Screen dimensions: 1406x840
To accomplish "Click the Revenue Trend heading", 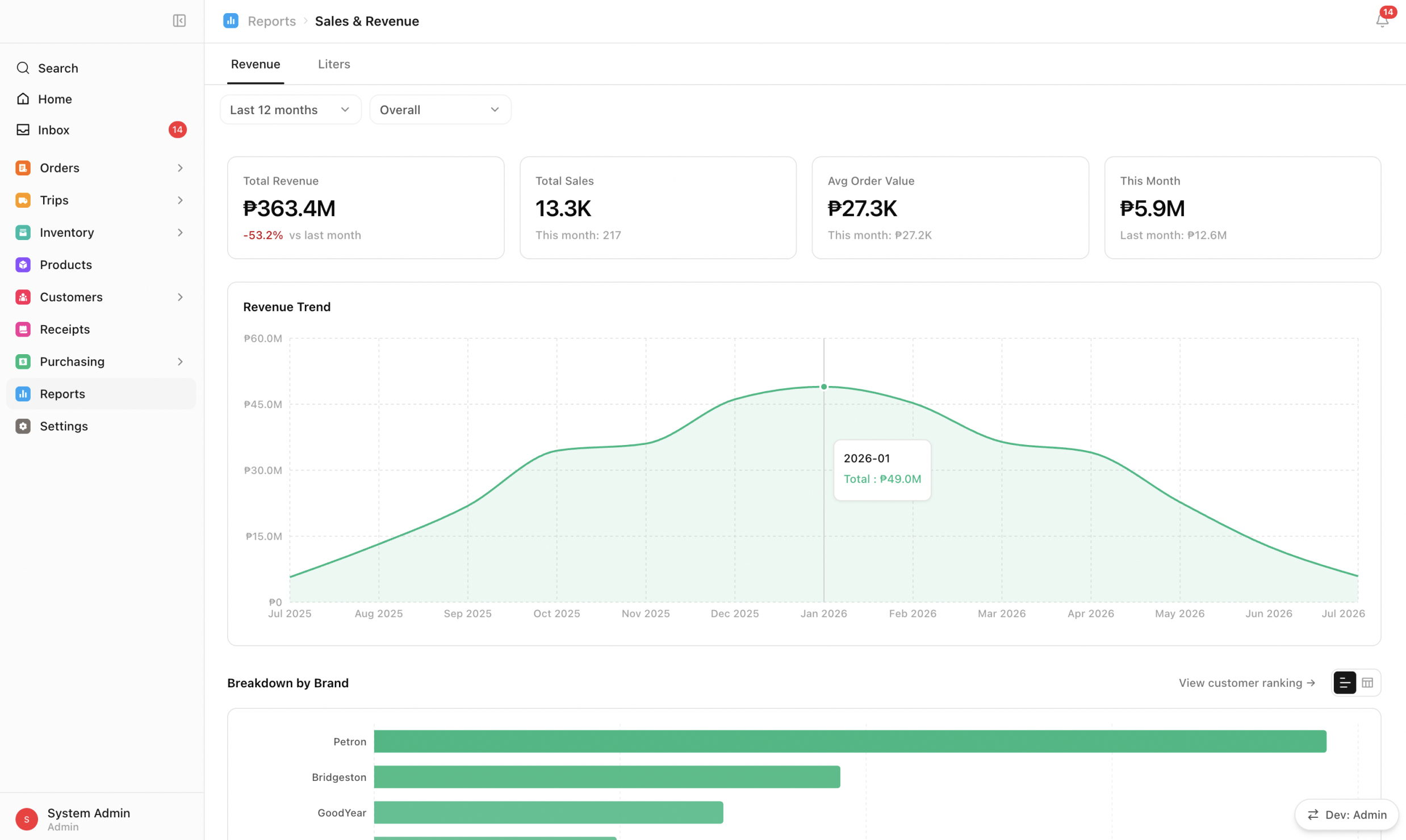I will pyautogui.click(x=287, y=307).
